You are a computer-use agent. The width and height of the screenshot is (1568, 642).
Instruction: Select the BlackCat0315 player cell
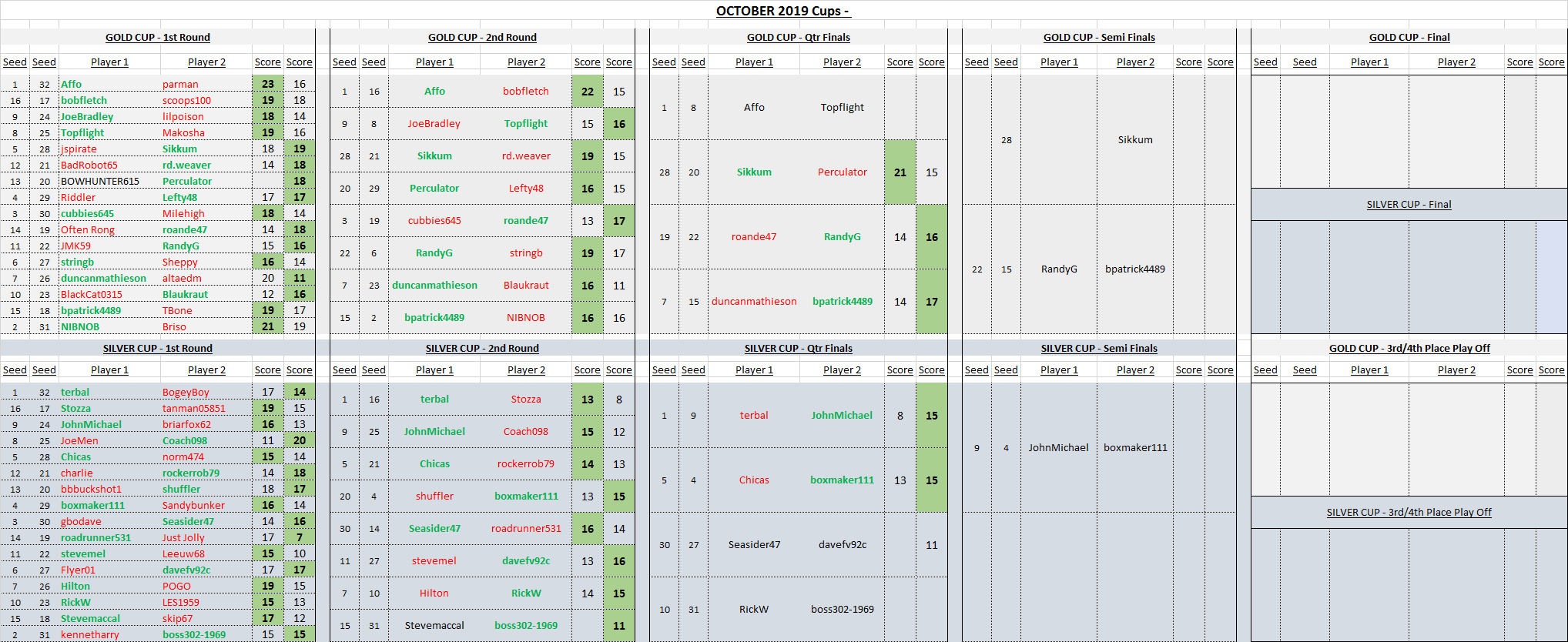pos(92,294)
